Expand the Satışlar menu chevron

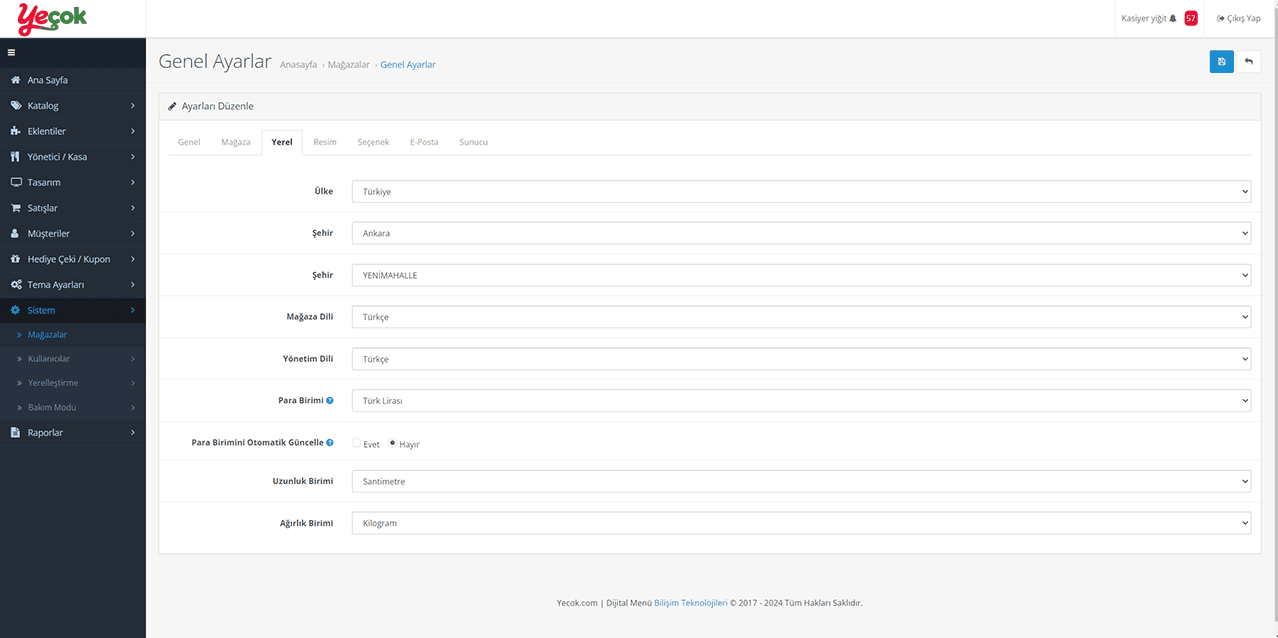[x=133, y=208]
